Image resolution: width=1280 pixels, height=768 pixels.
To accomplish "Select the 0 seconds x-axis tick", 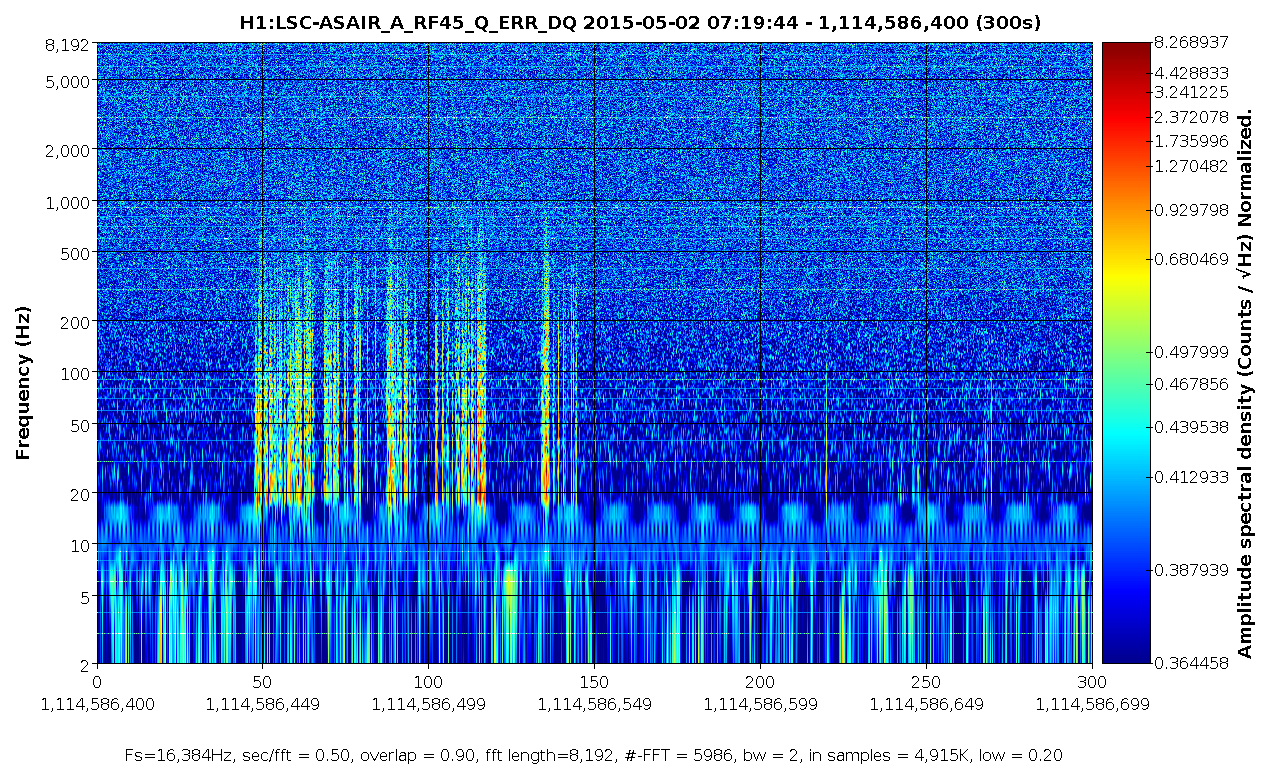I will [x=97, y=681].
